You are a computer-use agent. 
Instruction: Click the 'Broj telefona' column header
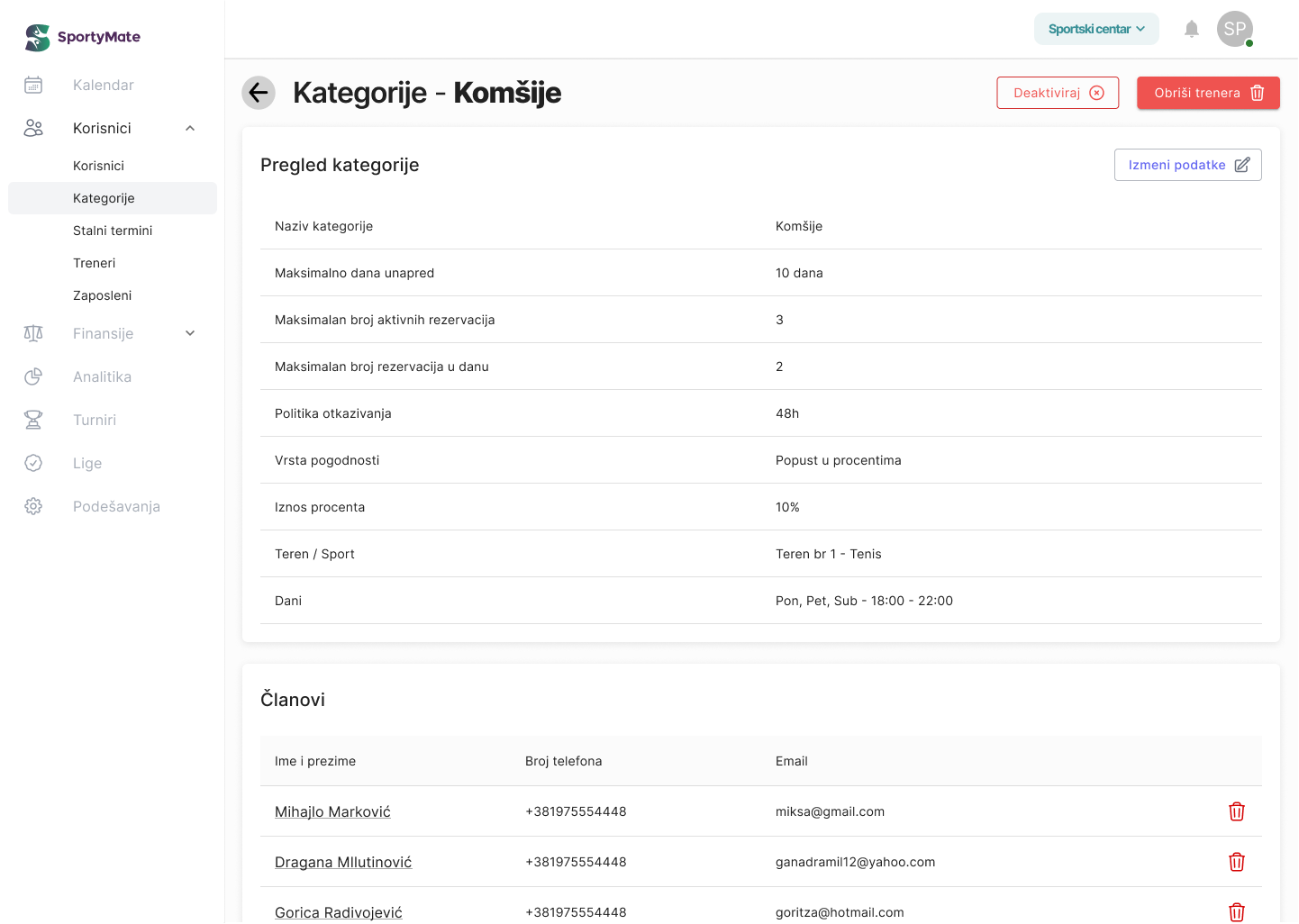(x=563, y=761)
